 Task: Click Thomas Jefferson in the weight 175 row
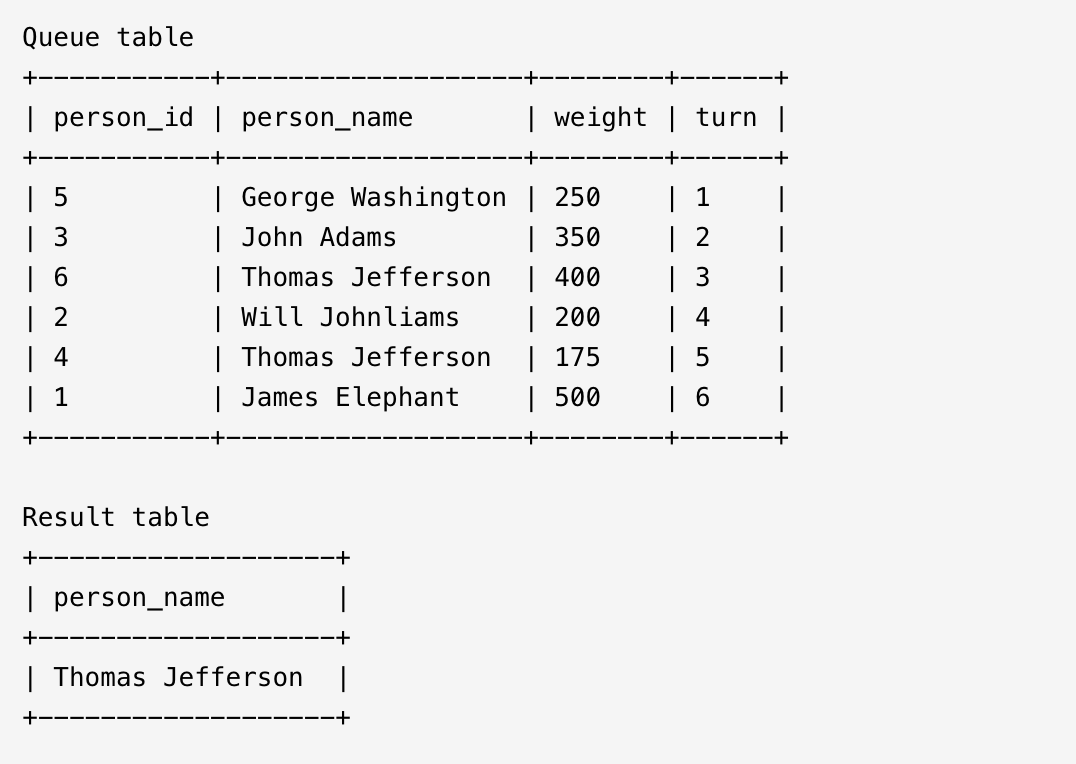click(x=366, y=358)
